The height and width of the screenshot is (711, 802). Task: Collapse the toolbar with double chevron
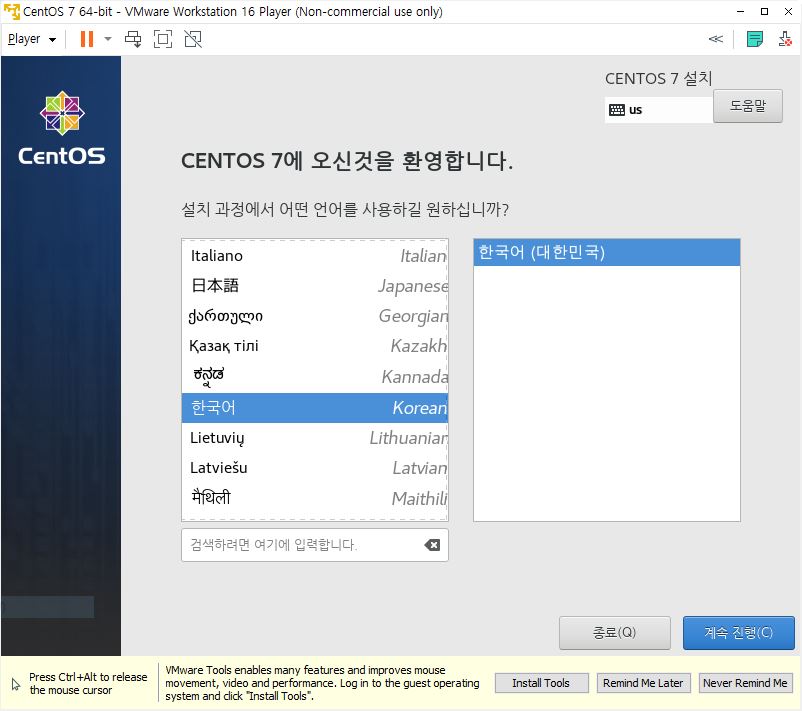[x=716, y=39]
